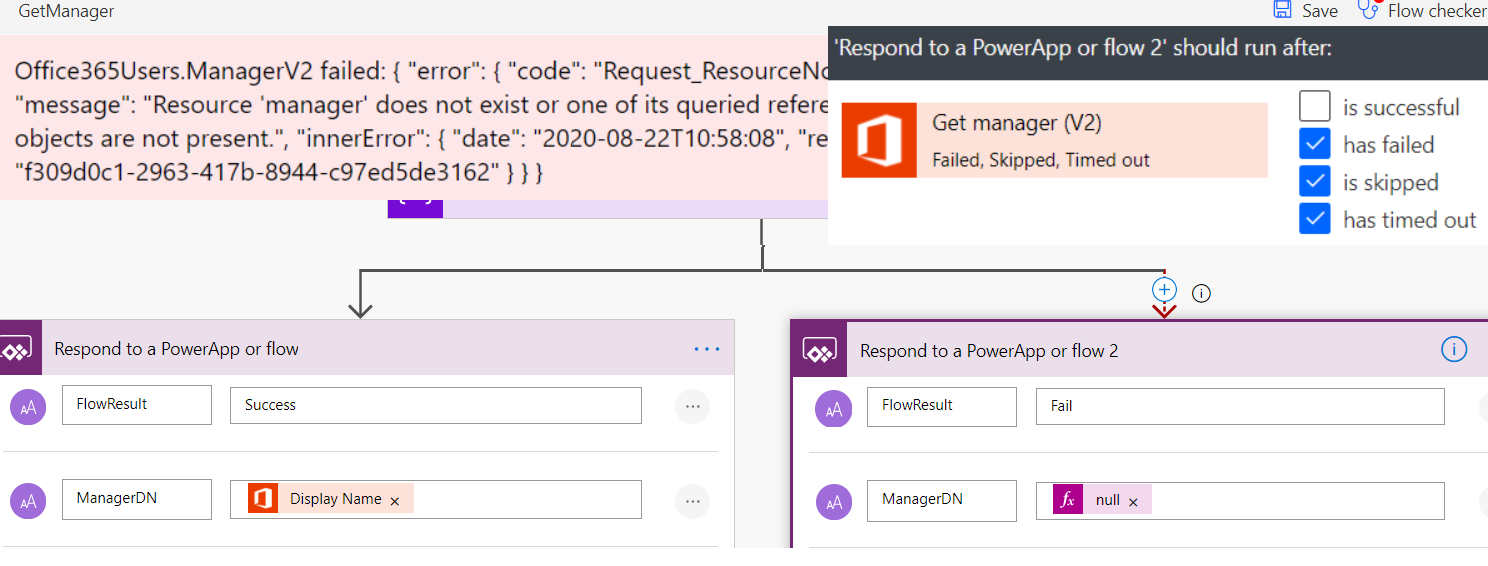Click info icon next to plus button

tap(1202, 293)
